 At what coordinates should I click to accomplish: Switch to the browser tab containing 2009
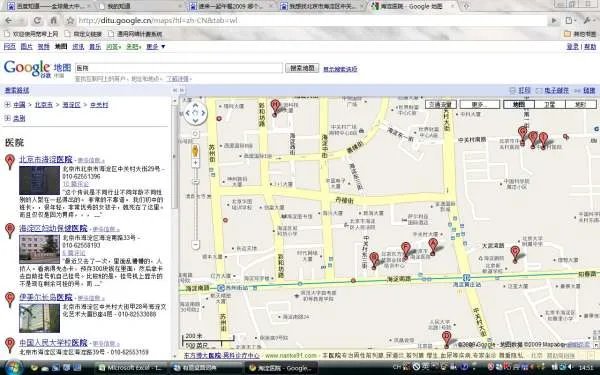231,6
